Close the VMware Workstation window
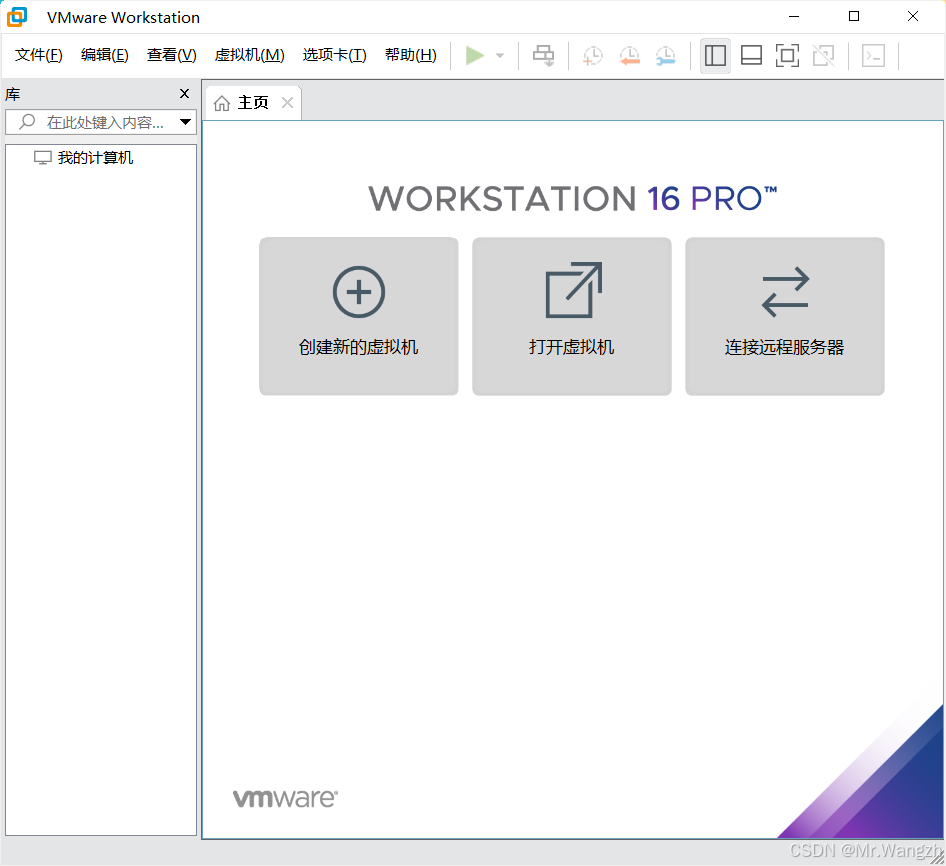 [913, 17]
